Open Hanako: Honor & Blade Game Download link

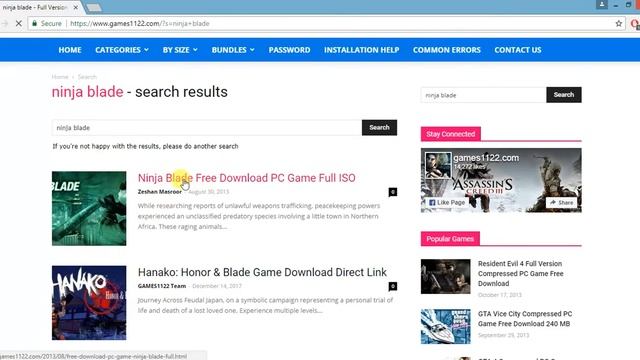tap(262, 272)
